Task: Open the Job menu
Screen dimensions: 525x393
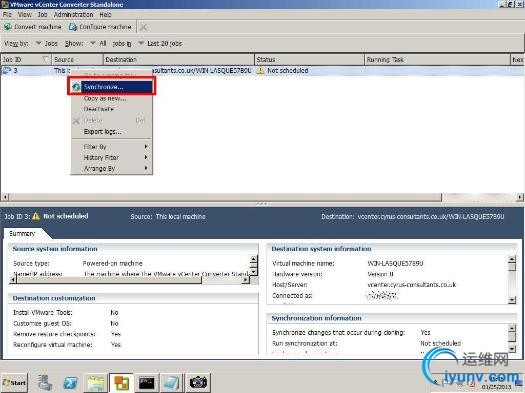Action: click(x=43, y=15)
